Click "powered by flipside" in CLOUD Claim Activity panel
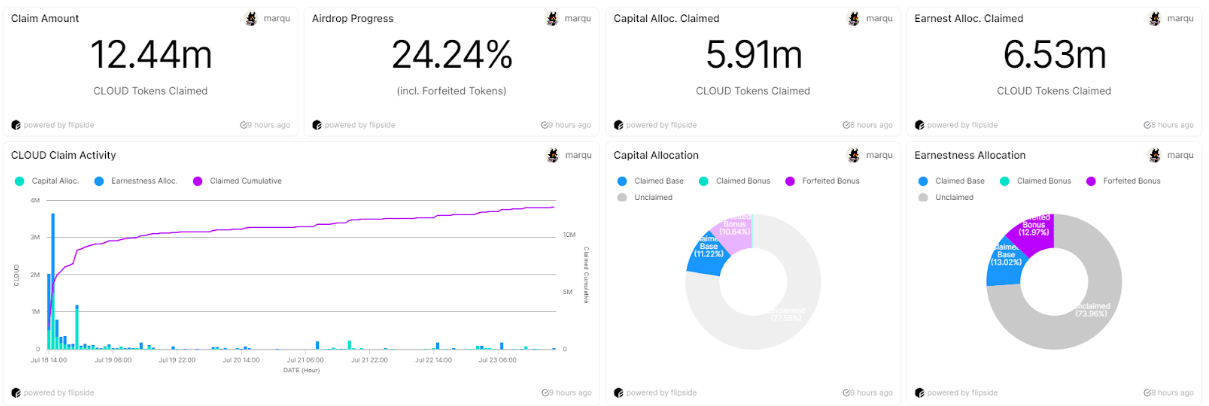 coord(58,392)
